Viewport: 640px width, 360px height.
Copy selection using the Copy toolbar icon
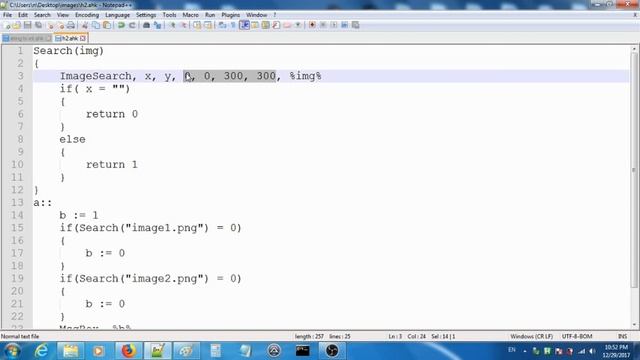(96, 25)
